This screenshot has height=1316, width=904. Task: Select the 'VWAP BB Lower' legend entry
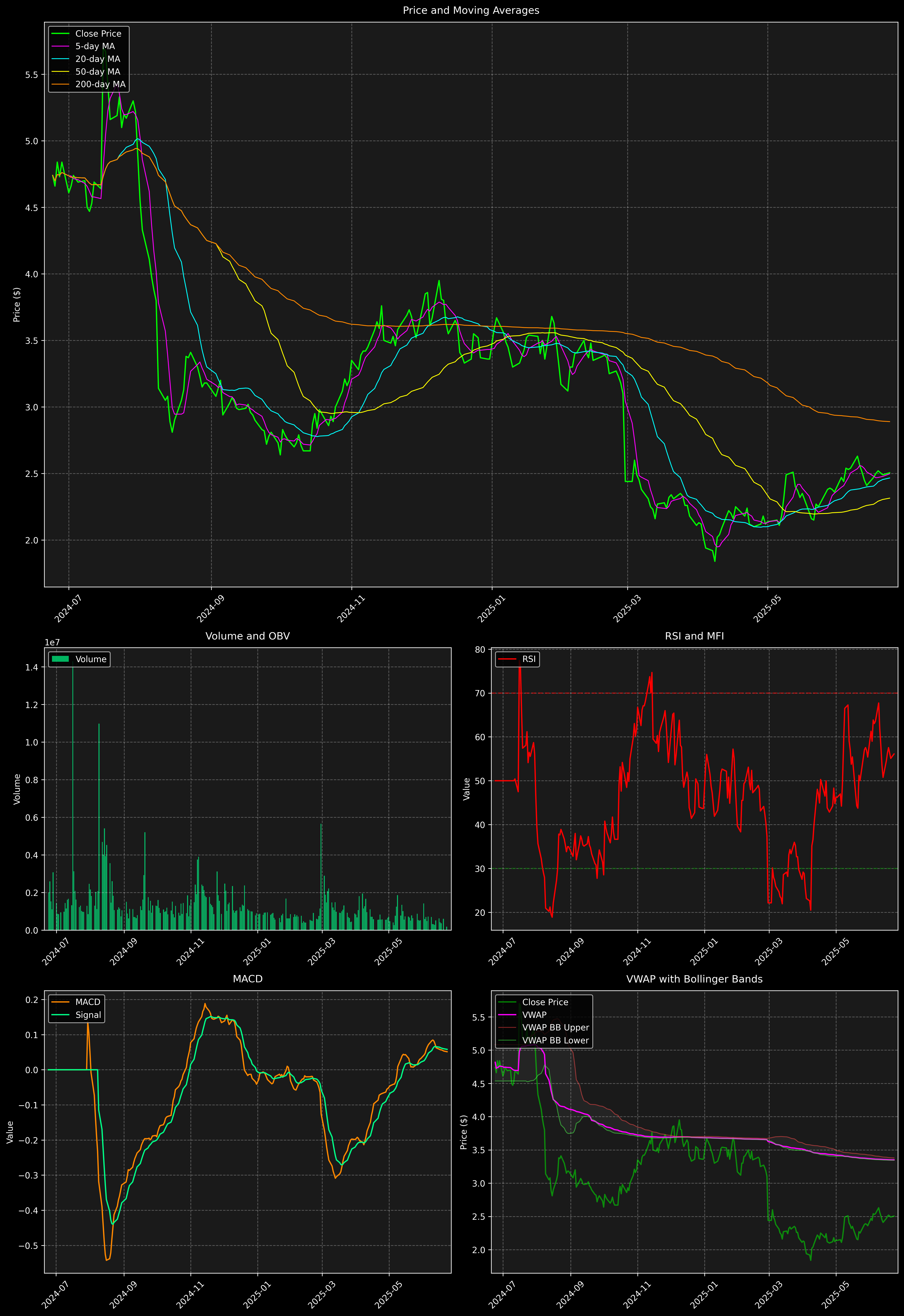click(544, 1040)
